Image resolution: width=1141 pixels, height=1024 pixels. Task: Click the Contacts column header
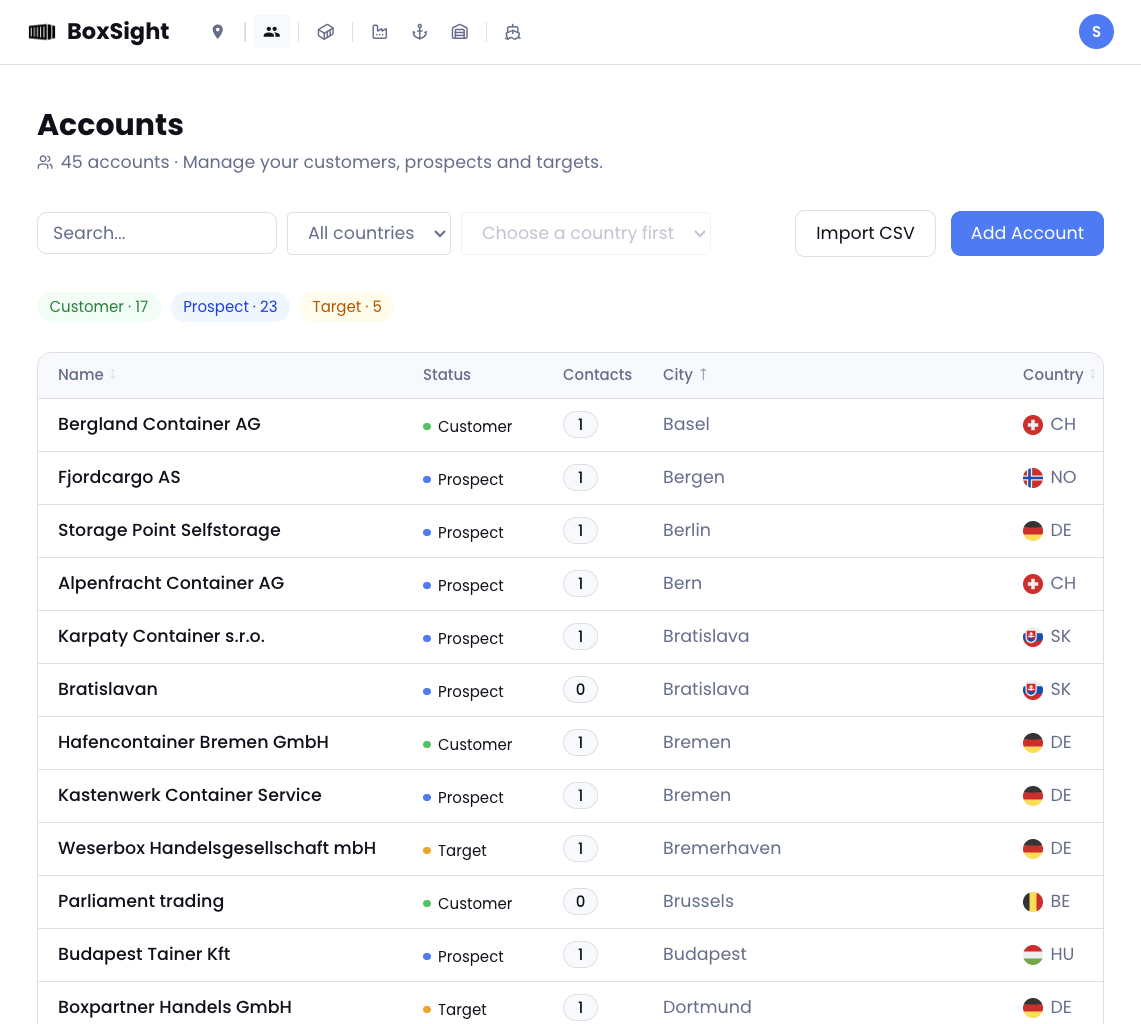tap(597, 375)
